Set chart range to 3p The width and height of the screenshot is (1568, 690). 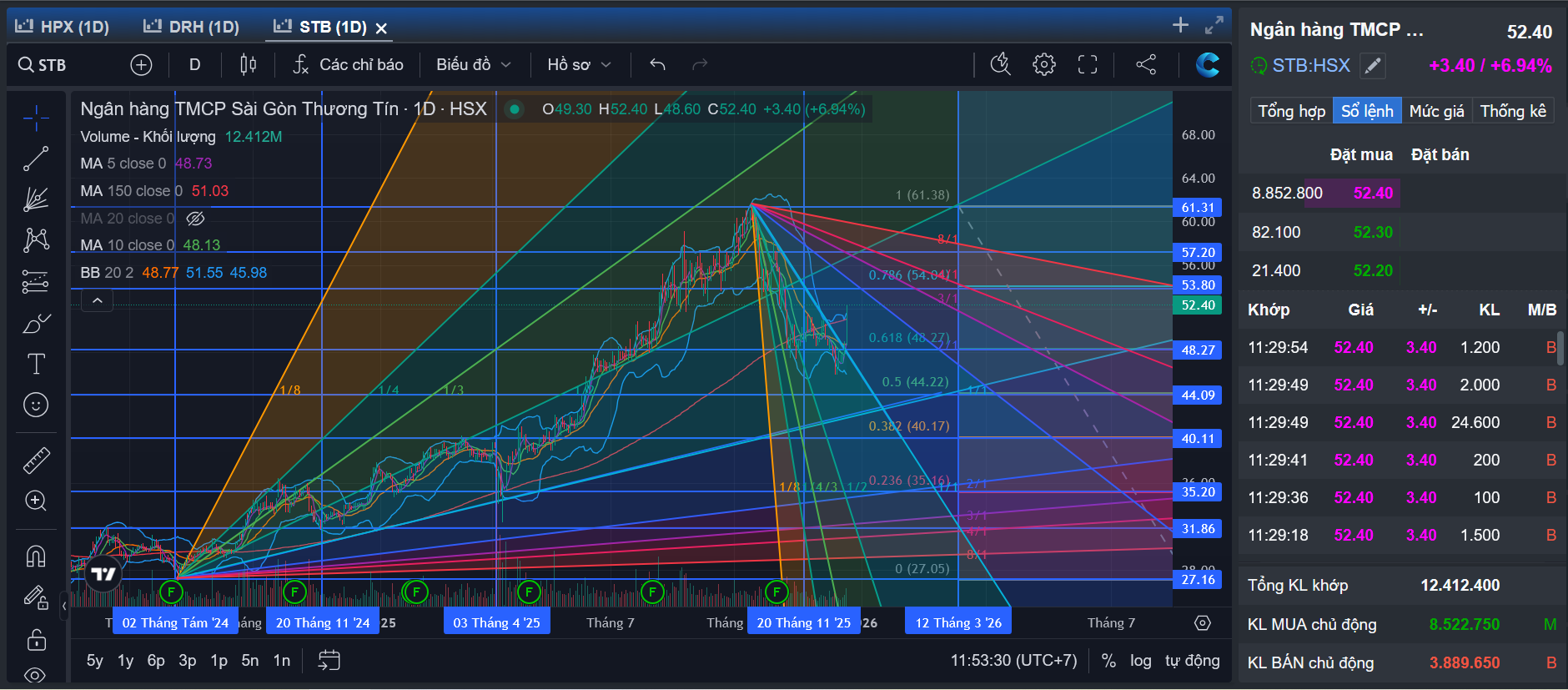coord(188,661)
